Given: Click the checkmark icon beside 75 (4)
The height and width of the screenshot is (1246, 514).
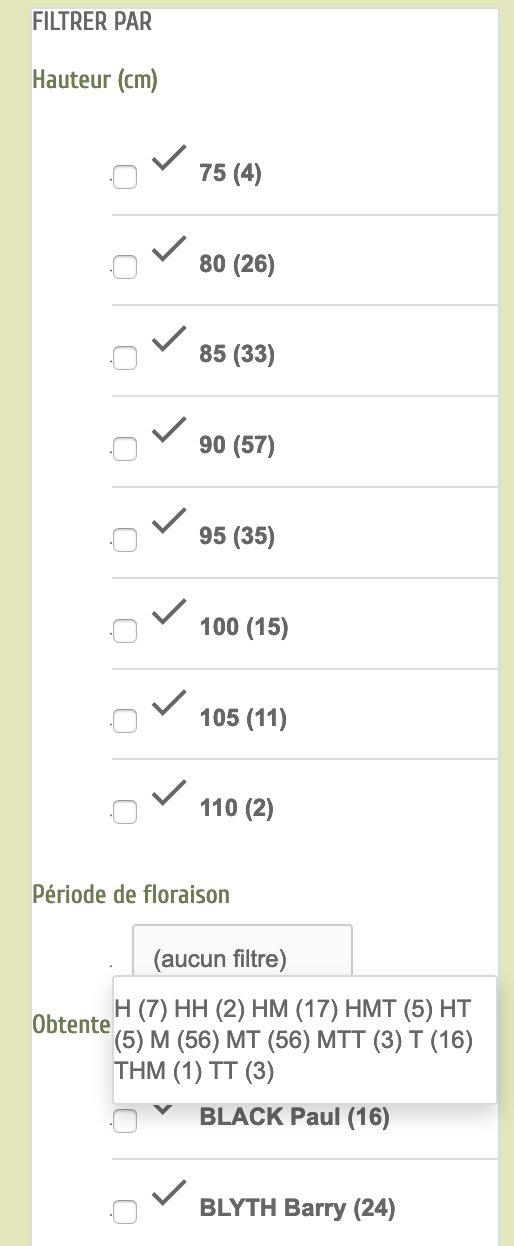Looking at the screenshot, I should click(169, 158).
